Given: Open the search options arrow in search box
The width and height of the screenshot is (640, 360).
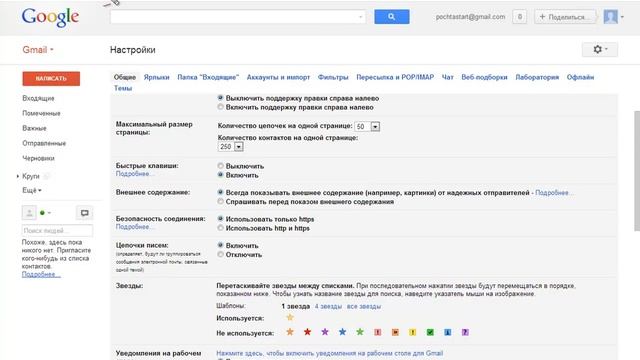Looking at the screenshot, I should tap(360, 17).
